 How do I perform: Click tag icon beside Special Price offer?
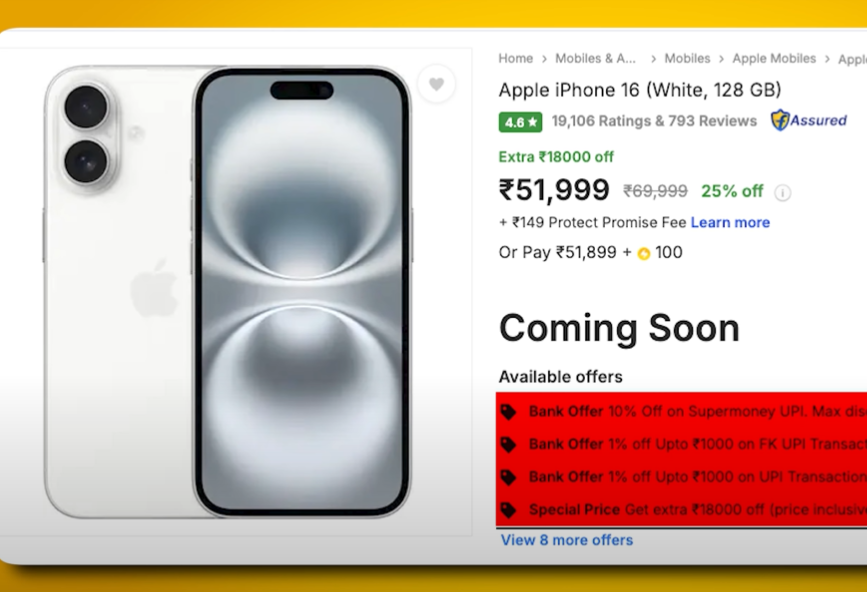point(508,510)
